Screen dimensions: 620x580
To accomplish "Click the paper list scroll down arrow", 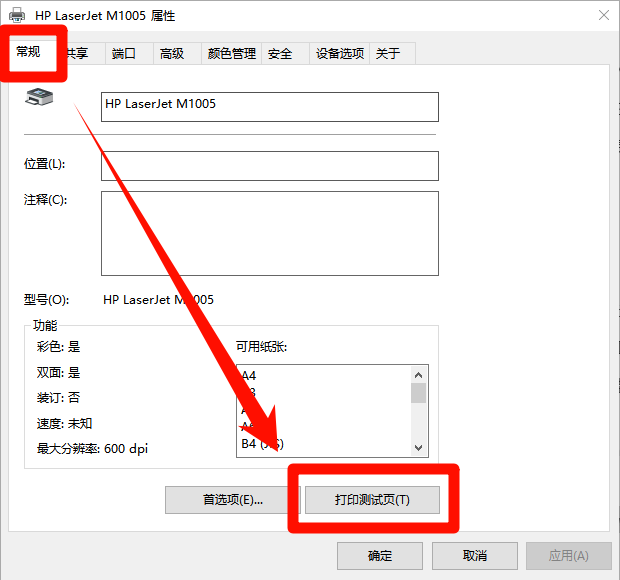I will point(419,448).
